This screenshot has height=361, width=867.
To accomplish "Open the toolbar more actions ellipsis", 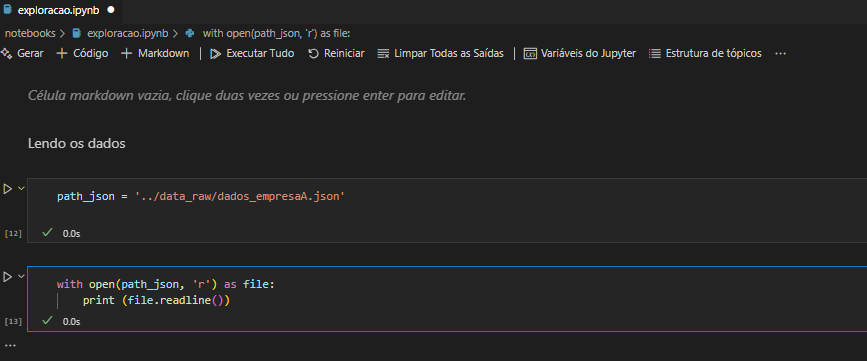I will [780, 54].
